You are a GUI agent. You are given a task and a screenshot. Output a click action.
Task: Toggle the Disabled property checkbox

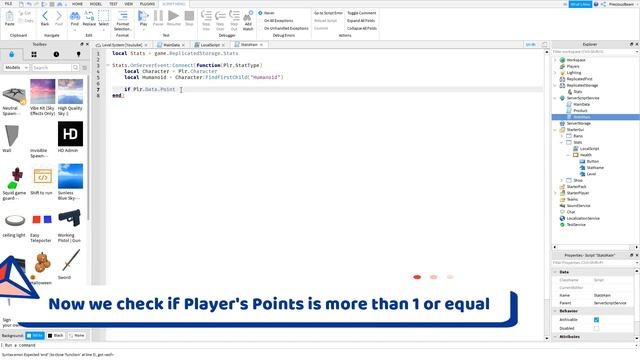pyautogui.click(x=596, y=328)
